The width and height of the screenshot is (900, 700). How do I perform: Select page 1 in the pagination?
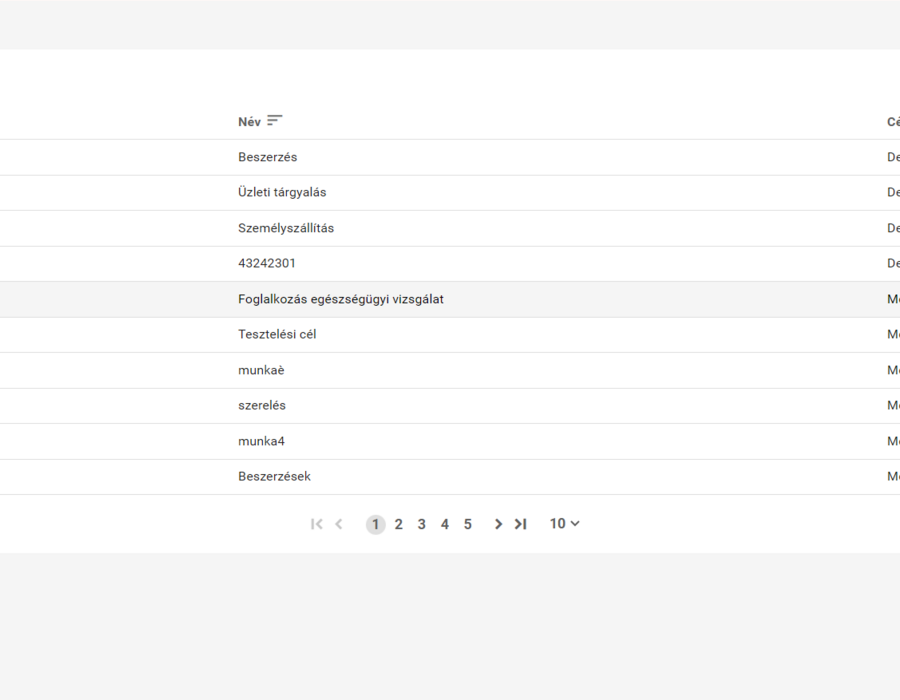point(375,524)
